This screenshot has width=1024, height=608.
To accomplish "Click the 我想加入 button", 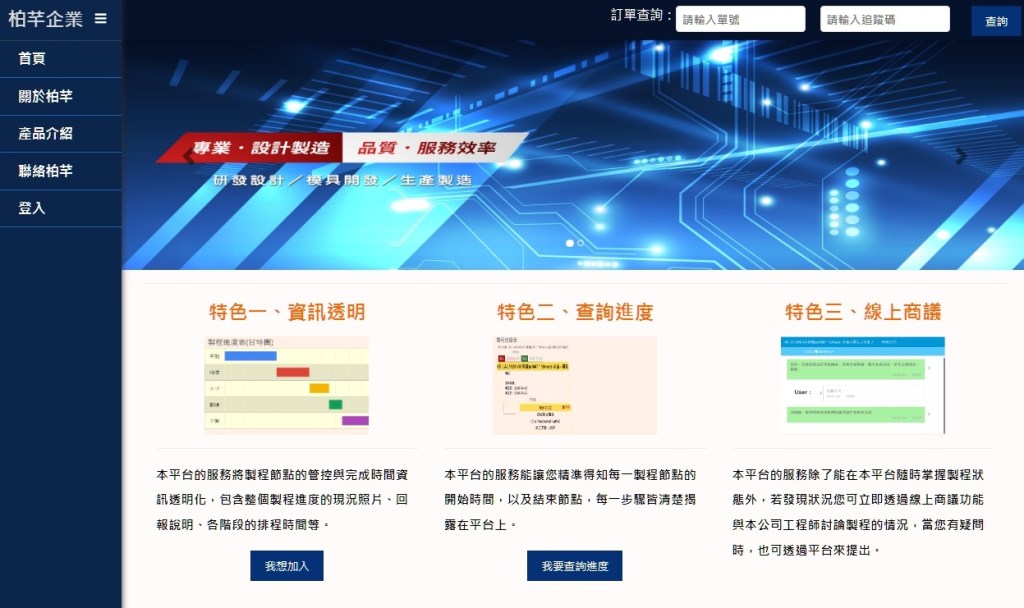I will [287, 566].
